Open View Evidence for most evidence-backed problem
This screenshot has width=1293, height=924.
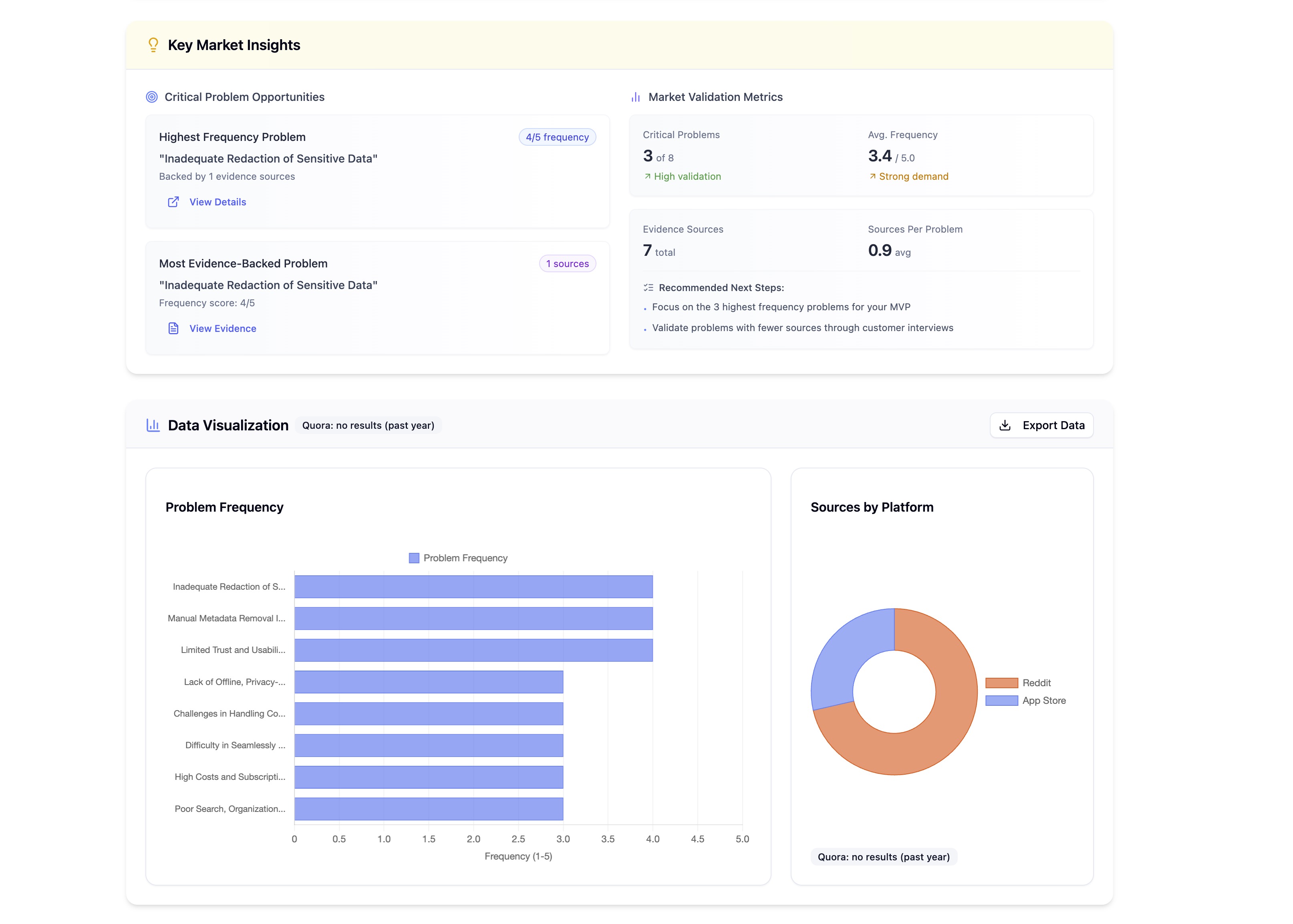point(223,328)
